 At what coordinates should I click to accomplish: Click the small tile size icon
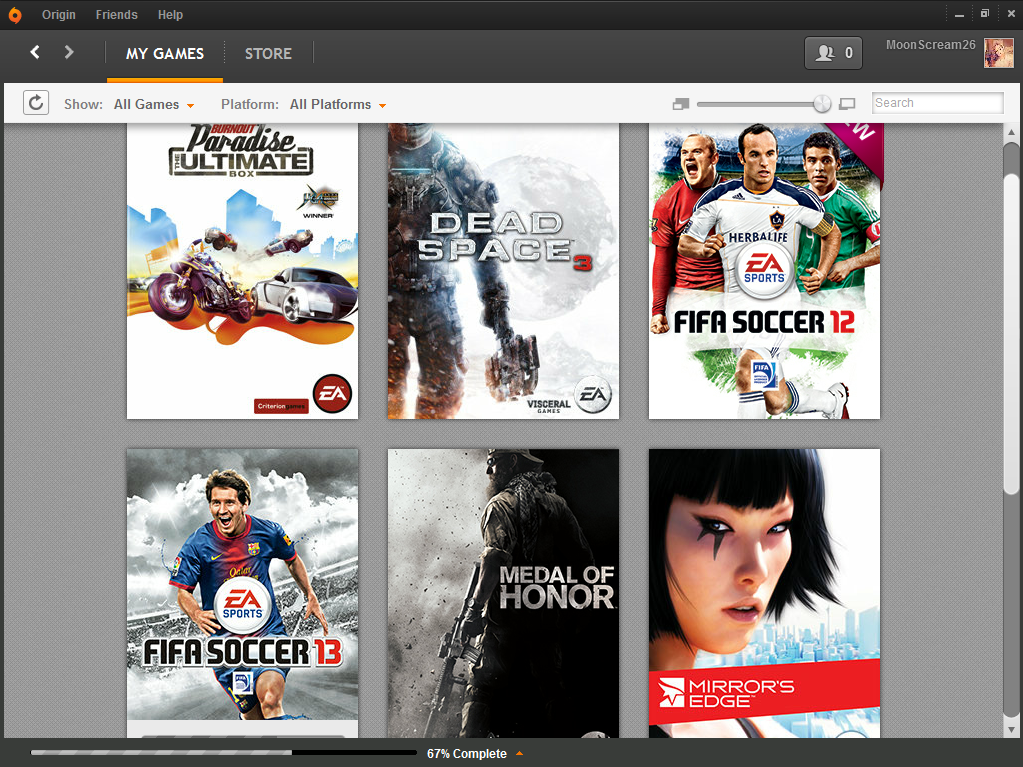tap(682, 104)
